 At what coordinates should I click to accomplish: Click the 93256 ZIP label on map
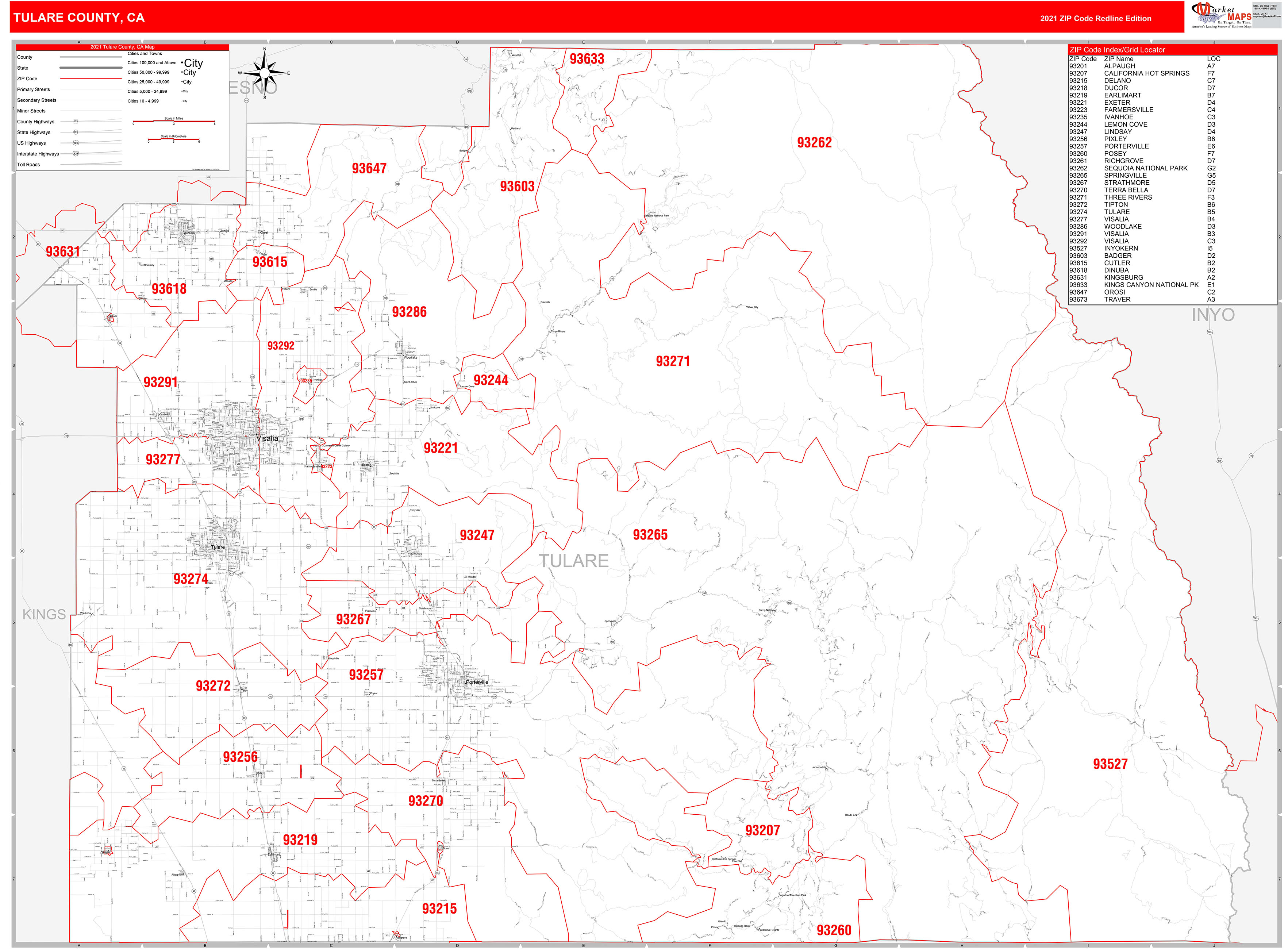[240, 757]
